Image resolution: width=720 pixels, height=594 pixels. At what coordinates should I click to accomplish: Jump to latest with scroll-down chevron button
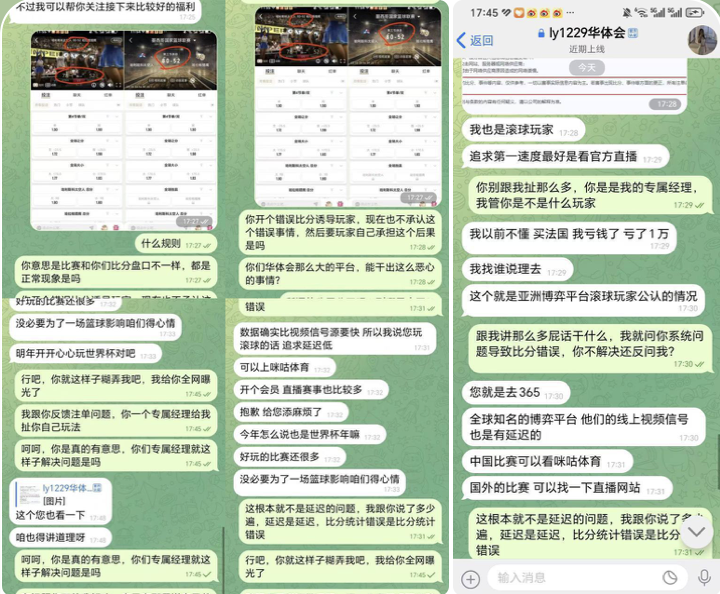pos(696,531)
